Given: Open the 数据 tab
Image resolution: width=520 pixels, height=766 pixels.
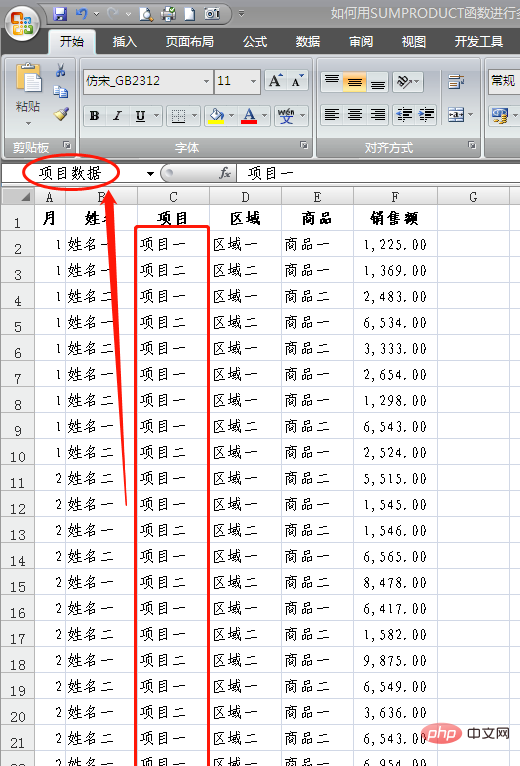Looking at the screenshot, I should tap(308, 42).
